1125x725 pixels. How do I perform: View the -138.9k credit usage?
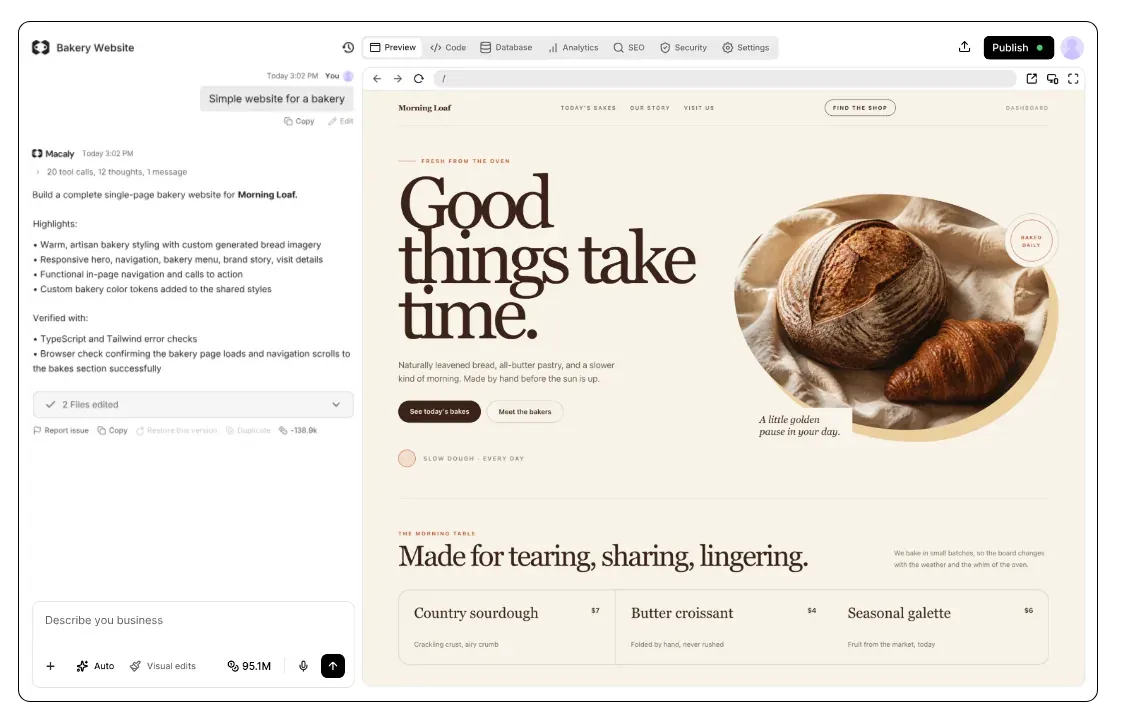point(298,431)
